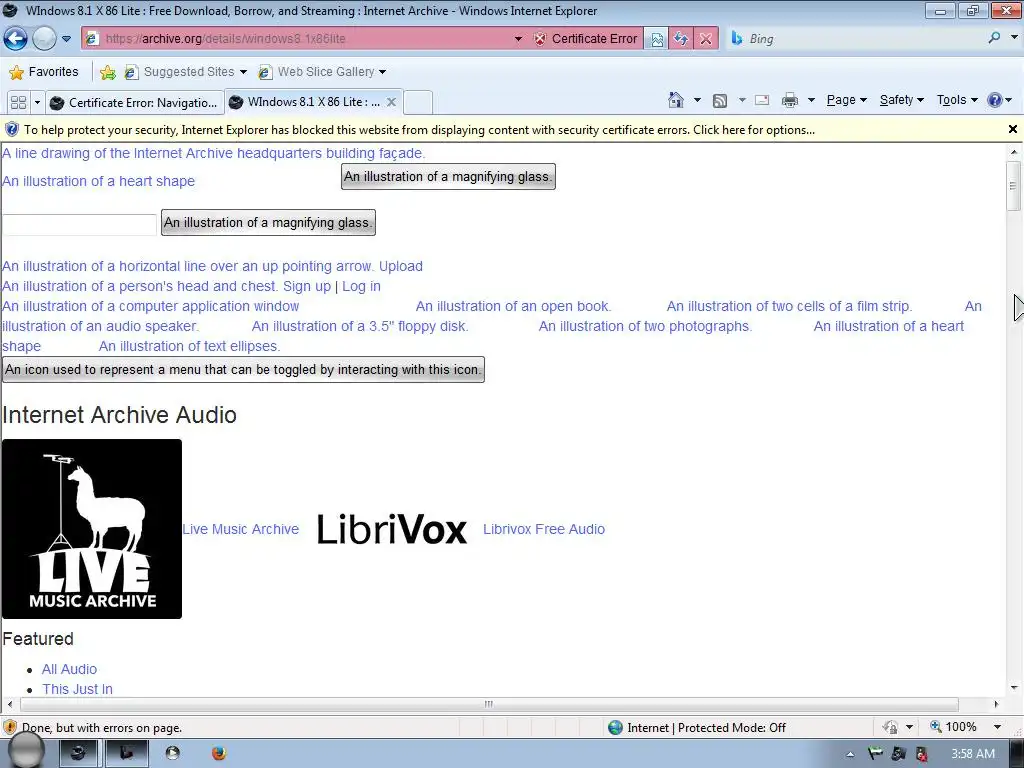Open the Internet Archive headquarters drawing link
This screenshot has width=1024, height=768.
pos(214,153)
